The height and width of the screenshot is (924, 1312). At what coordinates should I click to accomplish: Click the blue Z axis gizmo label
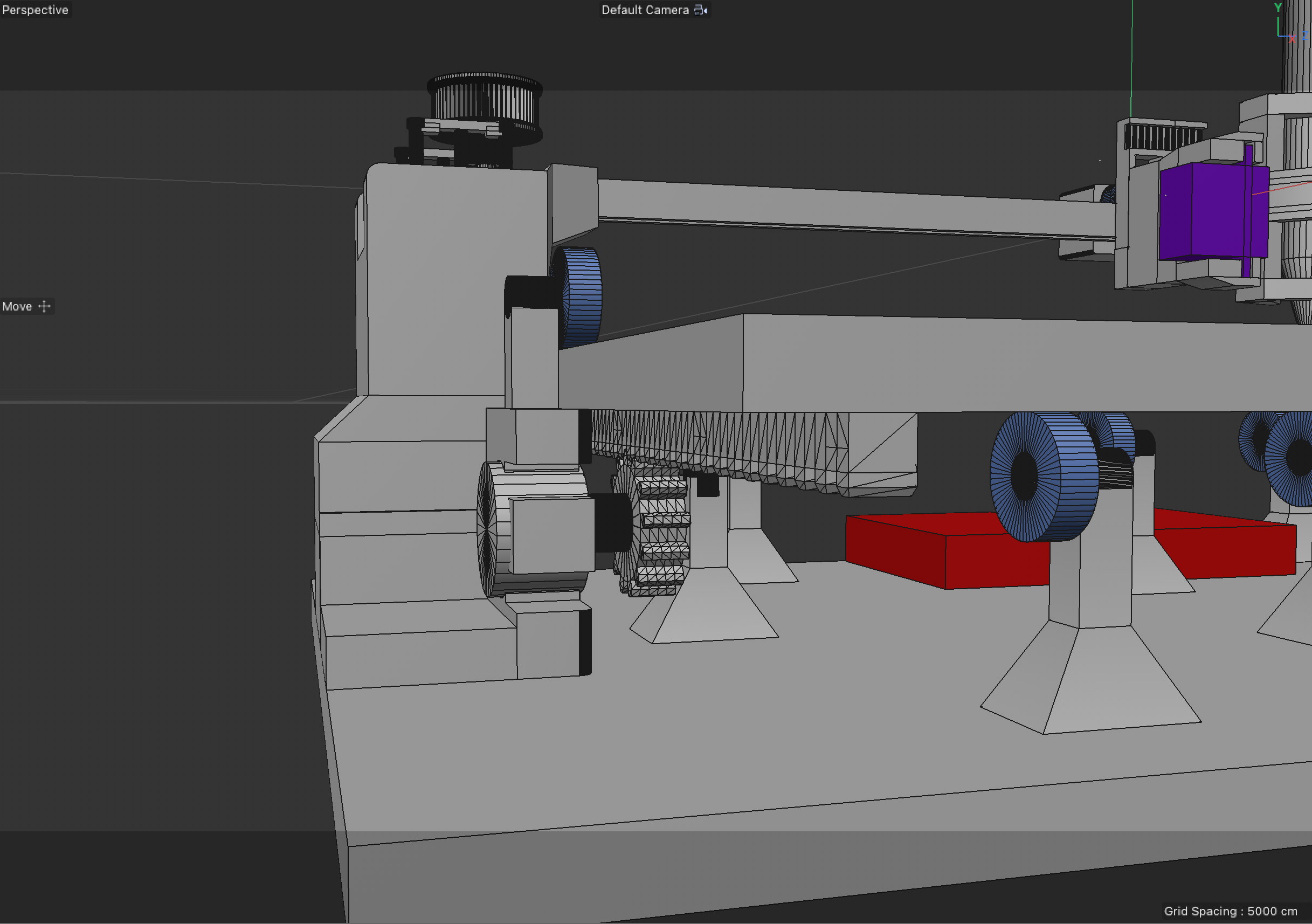1305,36
